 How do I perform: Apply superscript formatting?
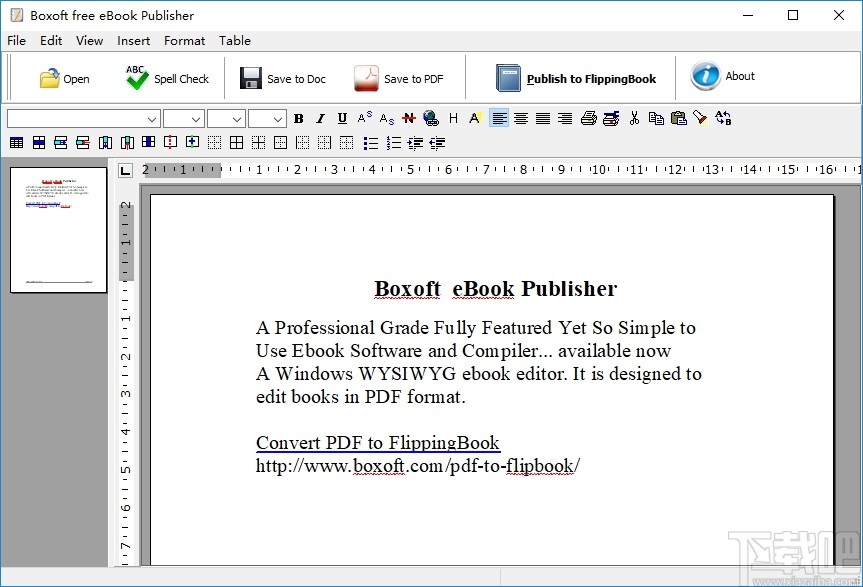coord(363,118)
